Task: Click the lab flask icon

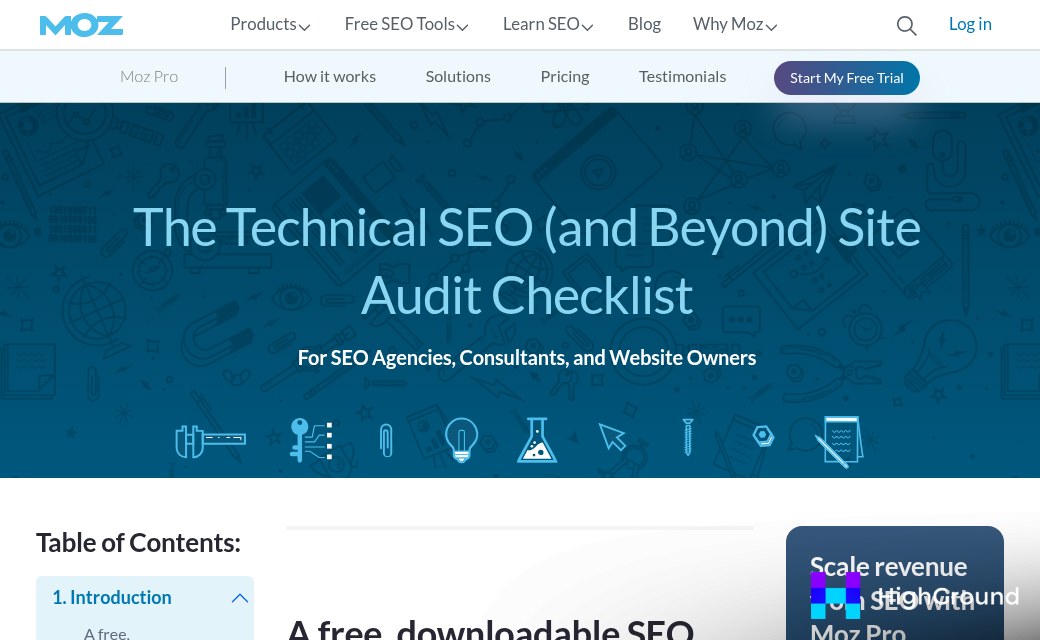Action: [x=537, y=440]
